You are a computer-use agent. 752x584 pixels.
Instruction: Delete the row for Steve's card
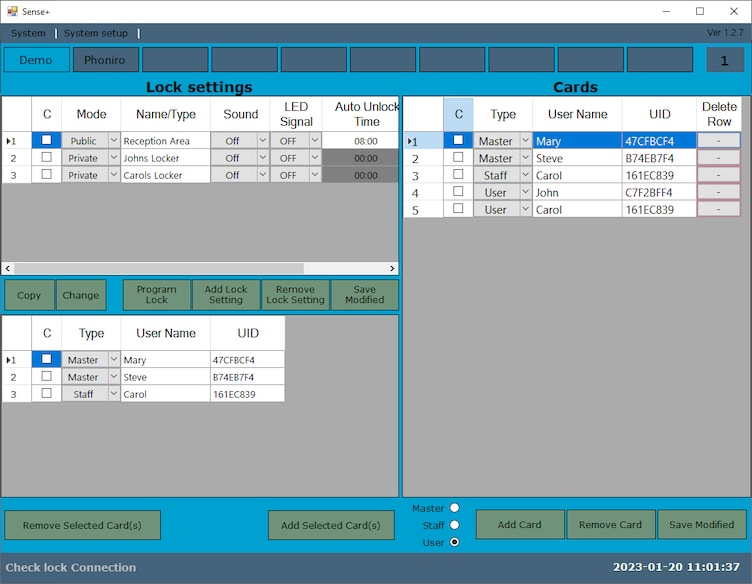coord(718,158)
